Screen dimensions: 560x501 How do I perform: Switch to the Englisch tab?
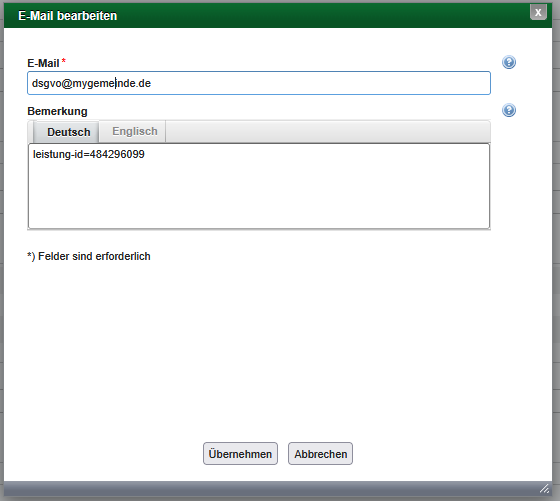coord(135,131)
